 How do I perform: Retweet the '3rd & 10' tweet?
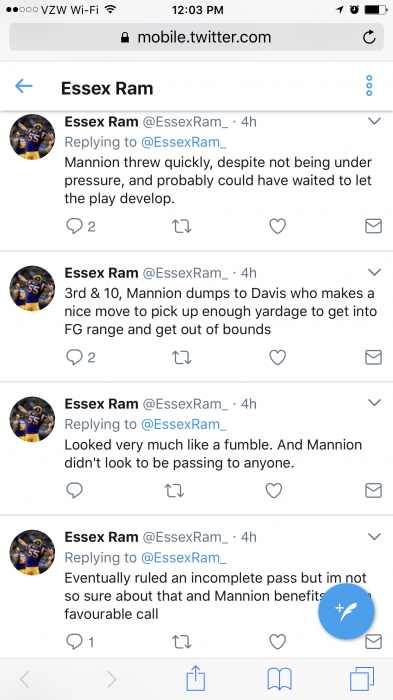[x=182, y=357]
